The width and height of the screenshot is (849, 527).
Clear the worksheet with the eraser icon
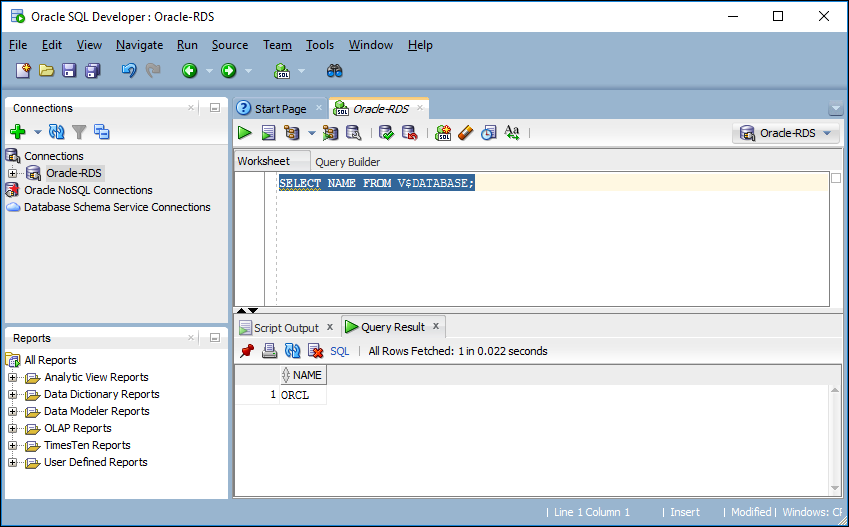point(466,133)
